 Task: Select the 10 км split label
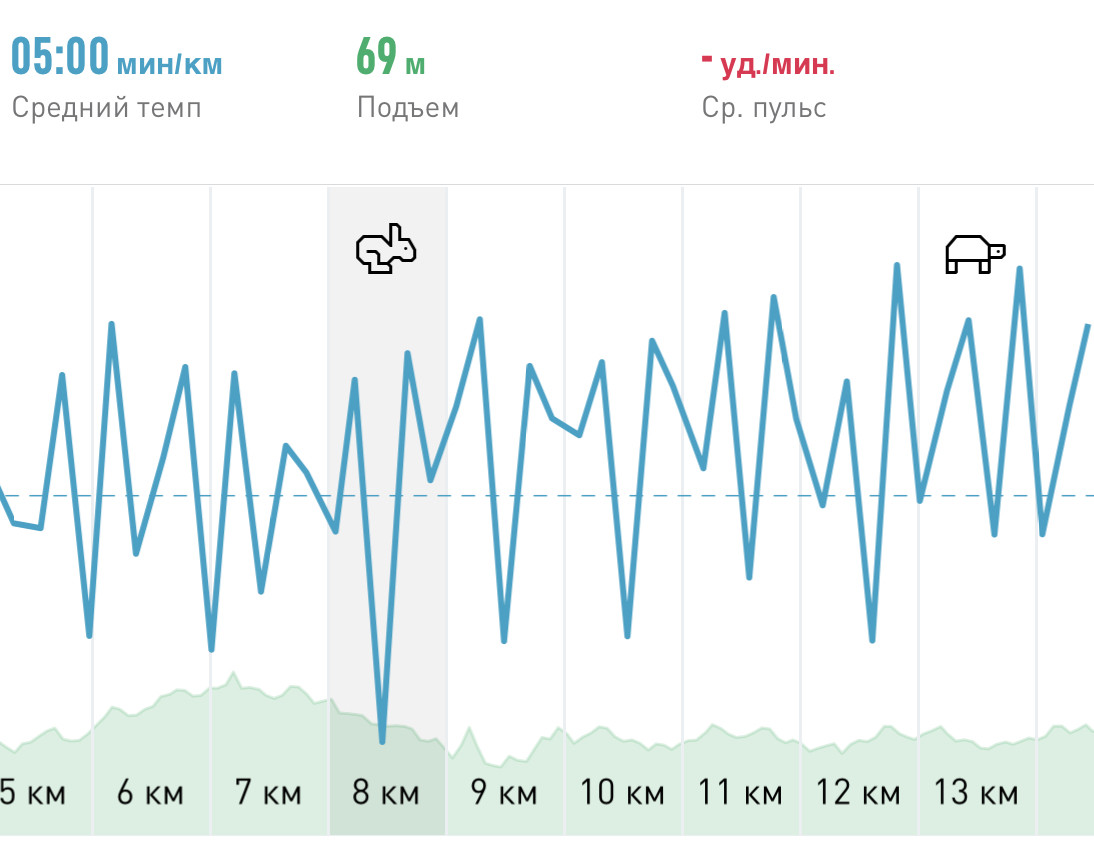622,793
